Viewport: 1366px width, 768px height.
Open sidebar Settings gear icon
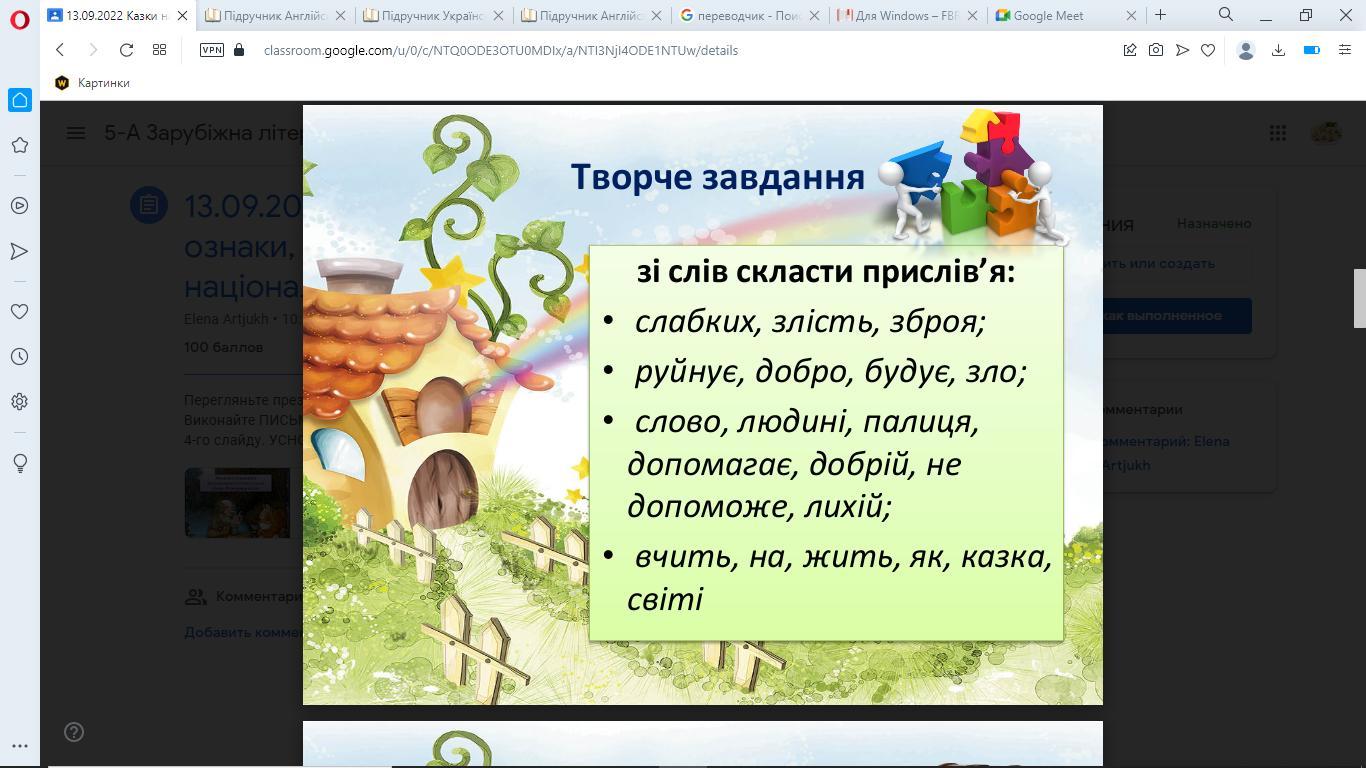tap(19, 402)
